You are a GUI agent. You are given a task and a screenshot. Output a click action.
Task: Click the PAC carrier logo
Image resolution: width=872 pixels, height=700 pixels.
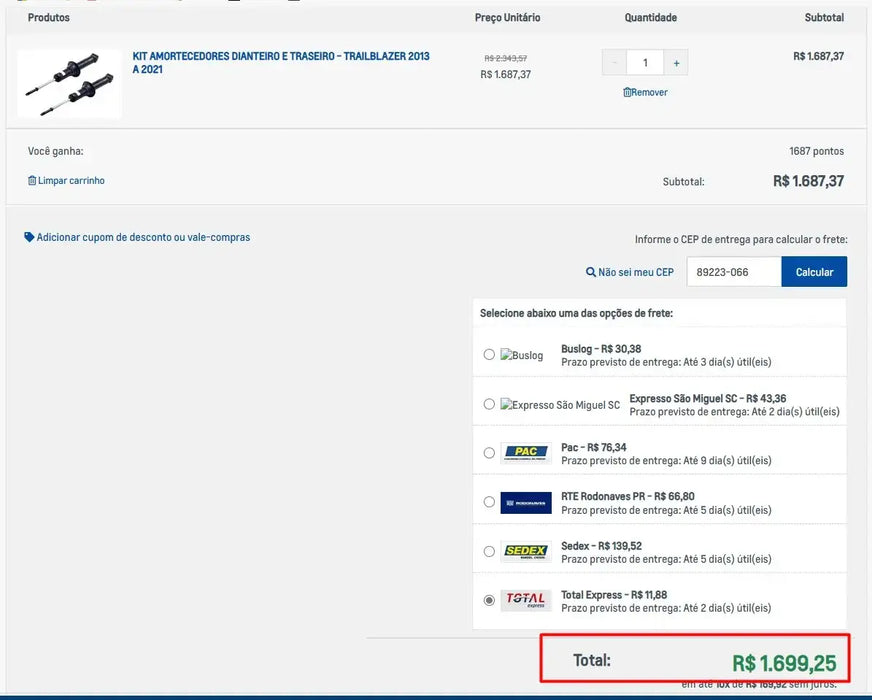526,453
